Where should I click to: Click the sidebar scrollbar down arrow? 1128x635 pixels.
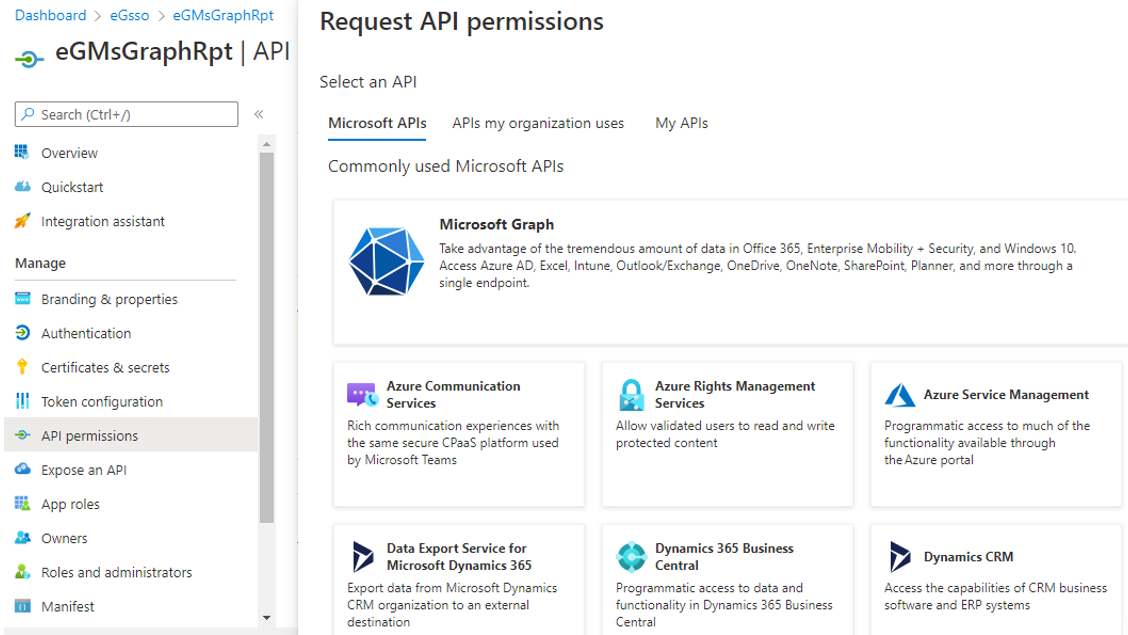pos(267,618)
